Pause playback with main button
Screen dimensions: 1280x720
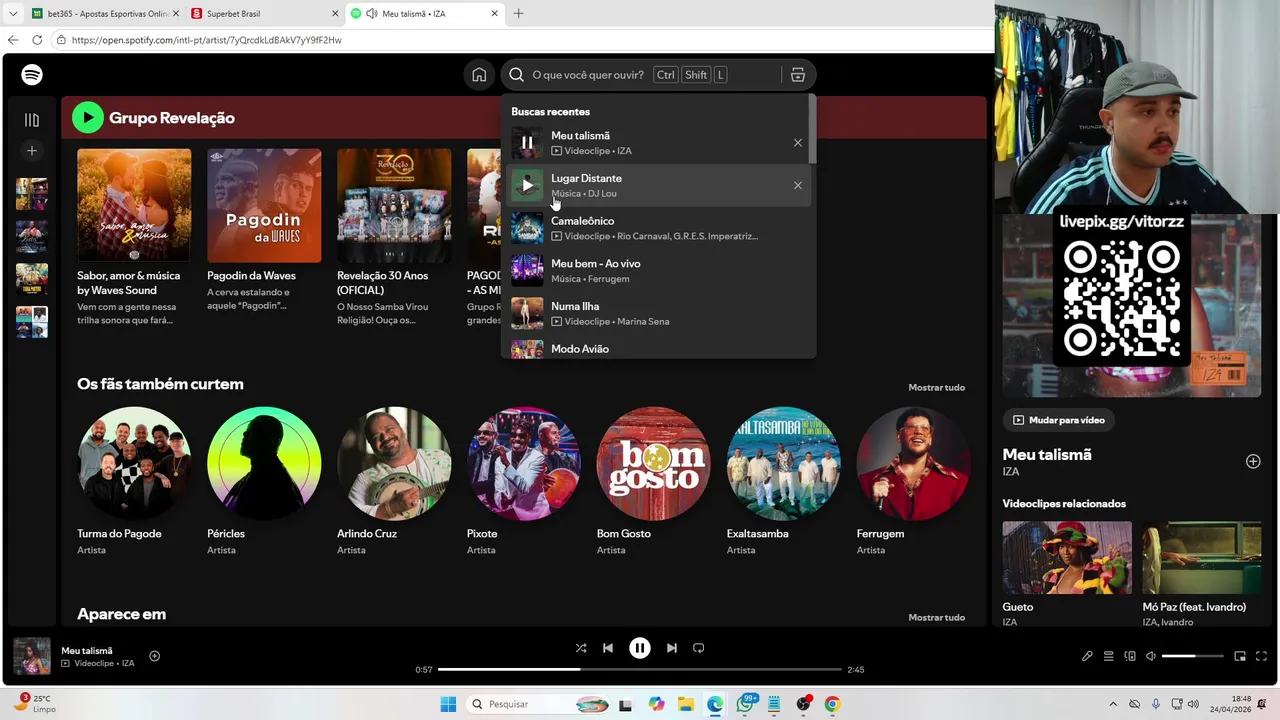click(640, 648)
